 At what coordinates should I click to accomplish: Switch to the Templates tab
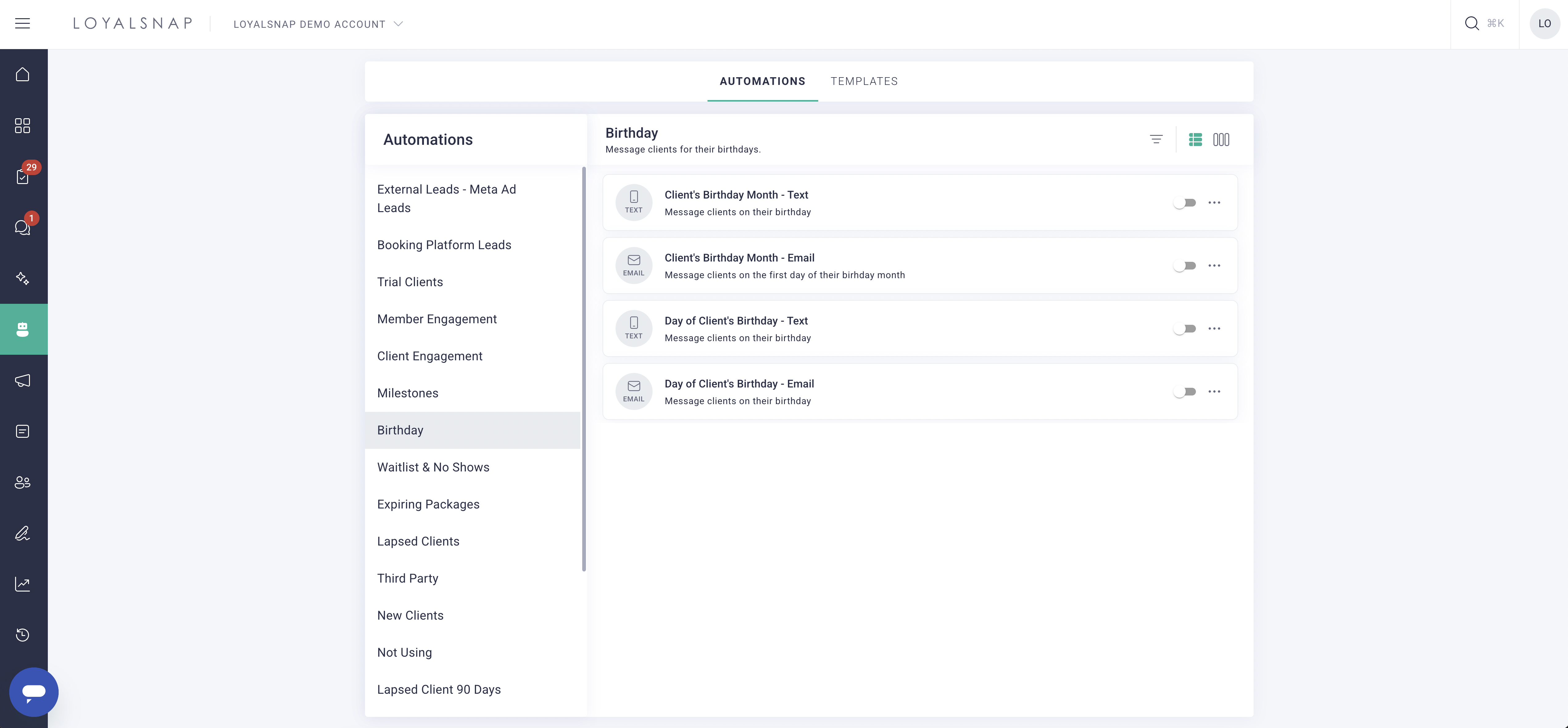(x=864, y=81)
